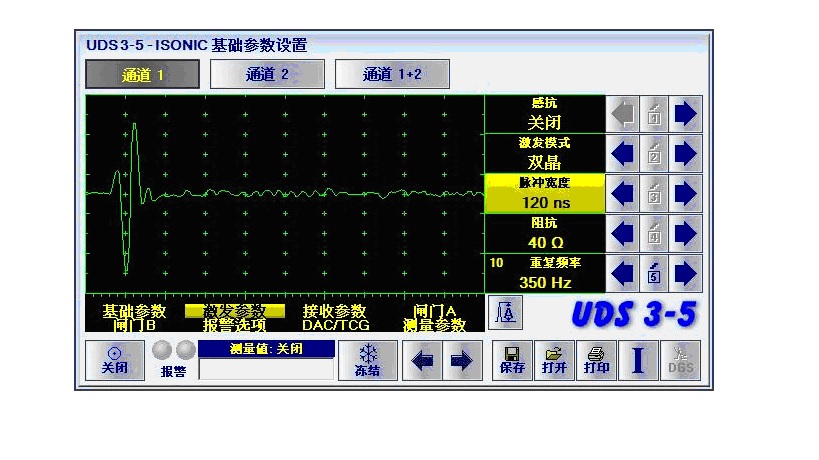819x460 pixels.
Task: Open the 测量参数 menu
Action: coord(435,325)
